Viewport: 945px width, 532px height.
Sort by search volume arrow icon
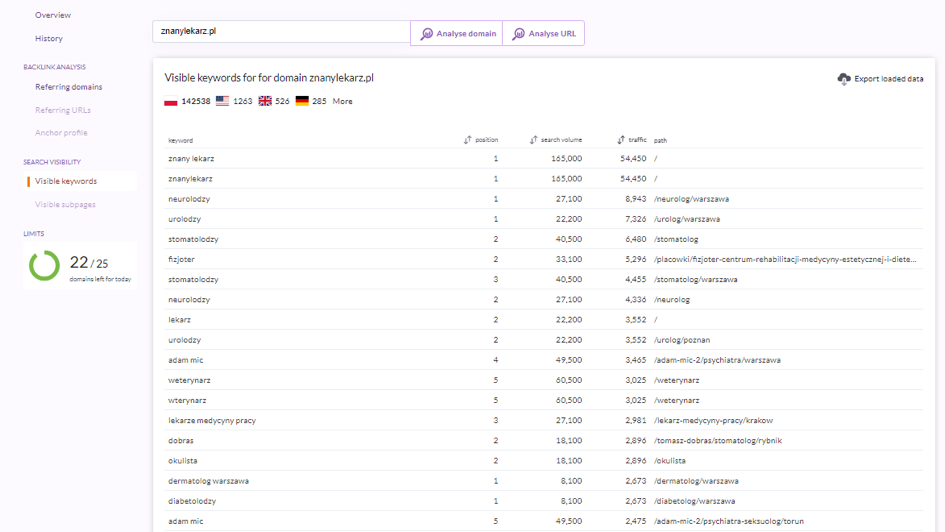[533, 140]
